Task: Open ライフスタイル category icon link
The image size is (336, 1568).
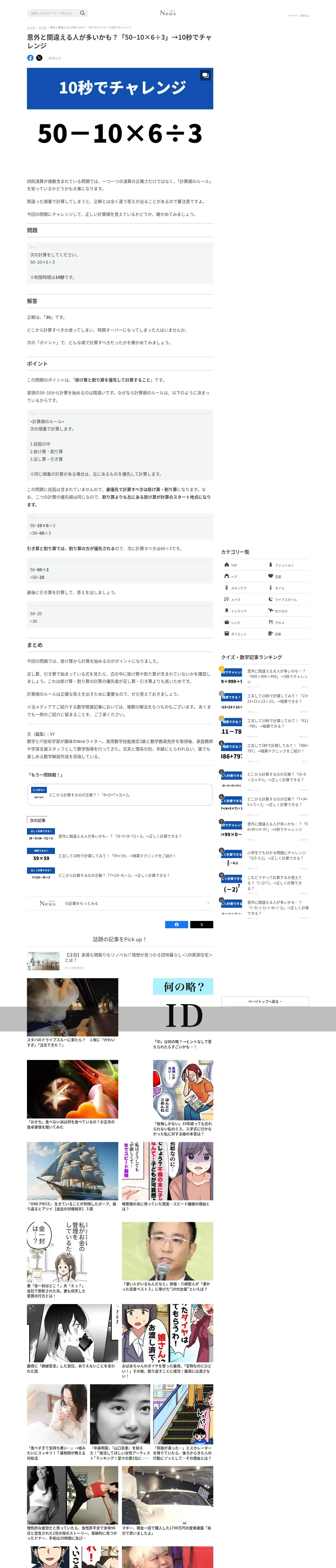Action: tap(287, 599)
